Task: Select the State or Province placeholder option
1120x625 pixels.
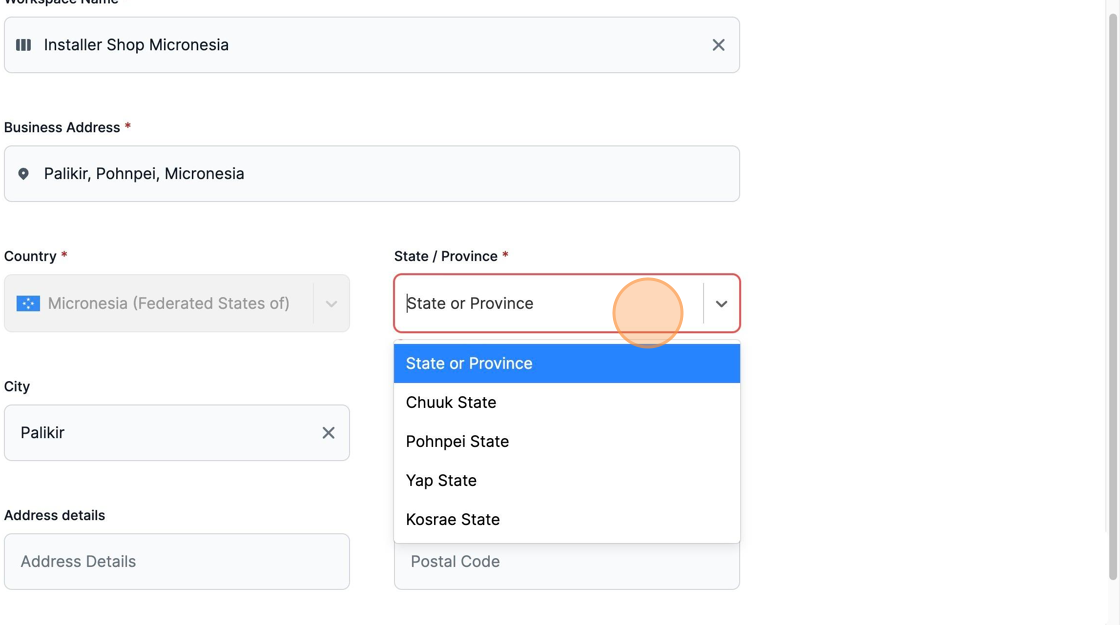Action: (x=566, y=363)
